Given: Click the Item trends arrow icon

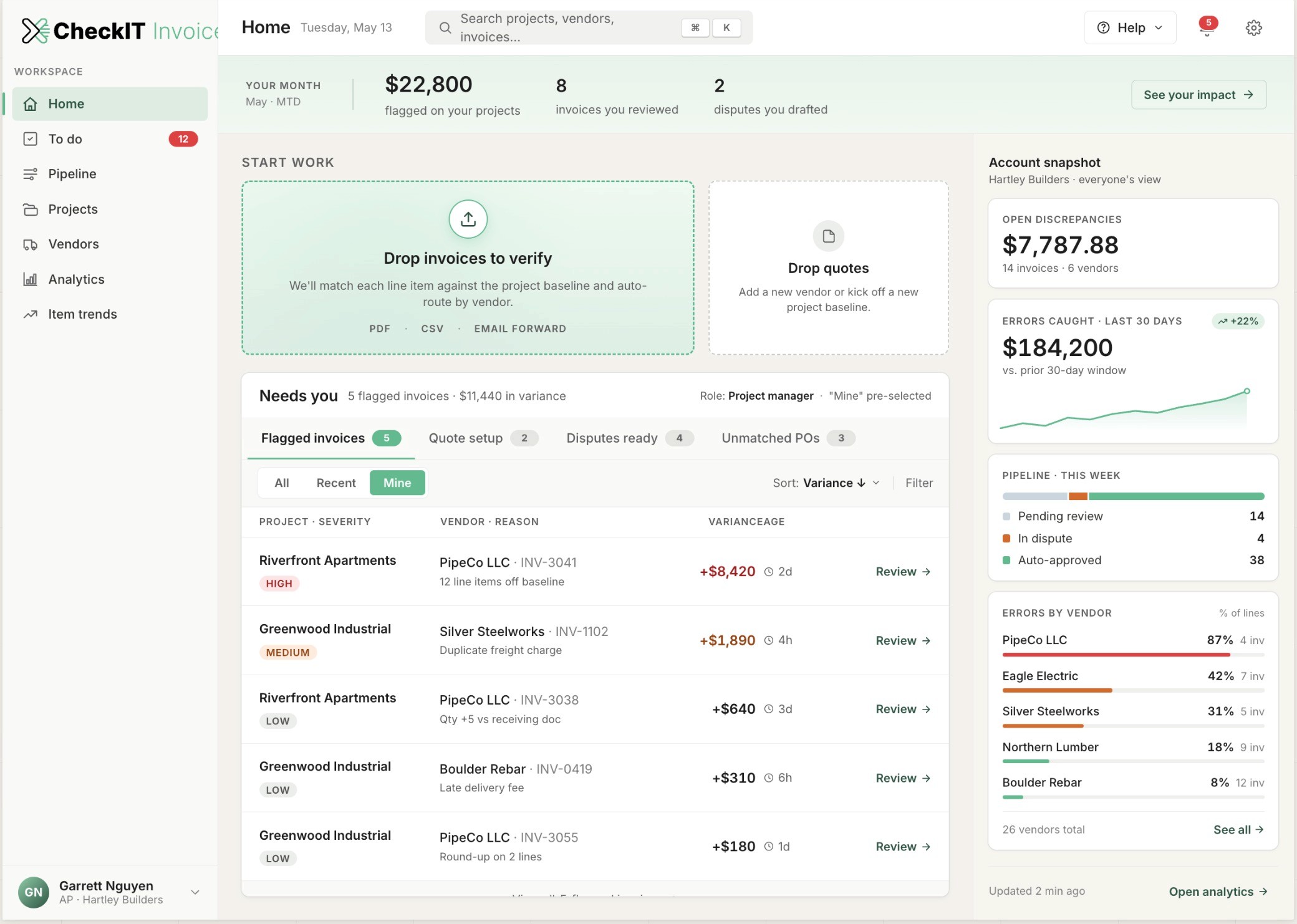Looking at the screenshot, I should tap(30, 314).
